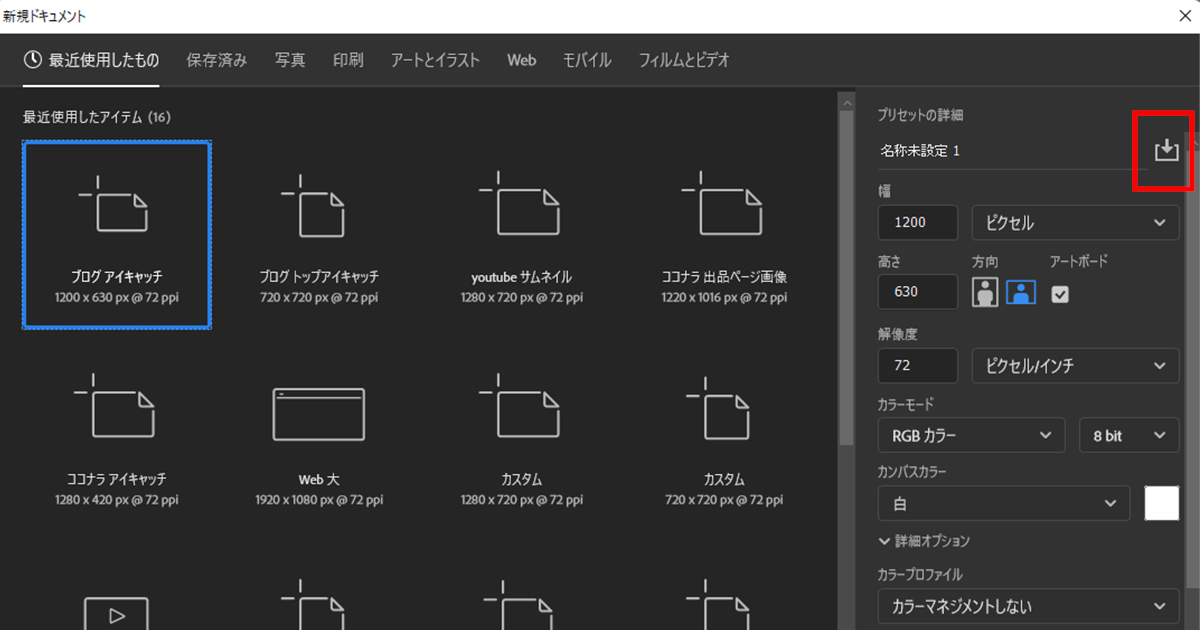Open the Web tab

tap(521, 60)
